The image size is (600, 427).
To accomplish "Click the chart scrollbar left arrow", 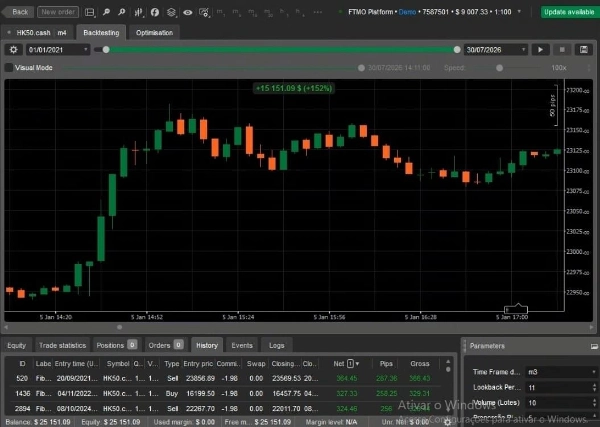I will (x=6, y=327).
